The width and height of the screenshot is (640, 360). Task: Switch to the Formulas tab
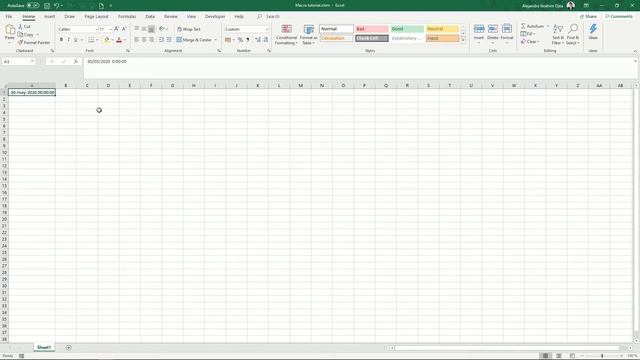coord(127,17)
